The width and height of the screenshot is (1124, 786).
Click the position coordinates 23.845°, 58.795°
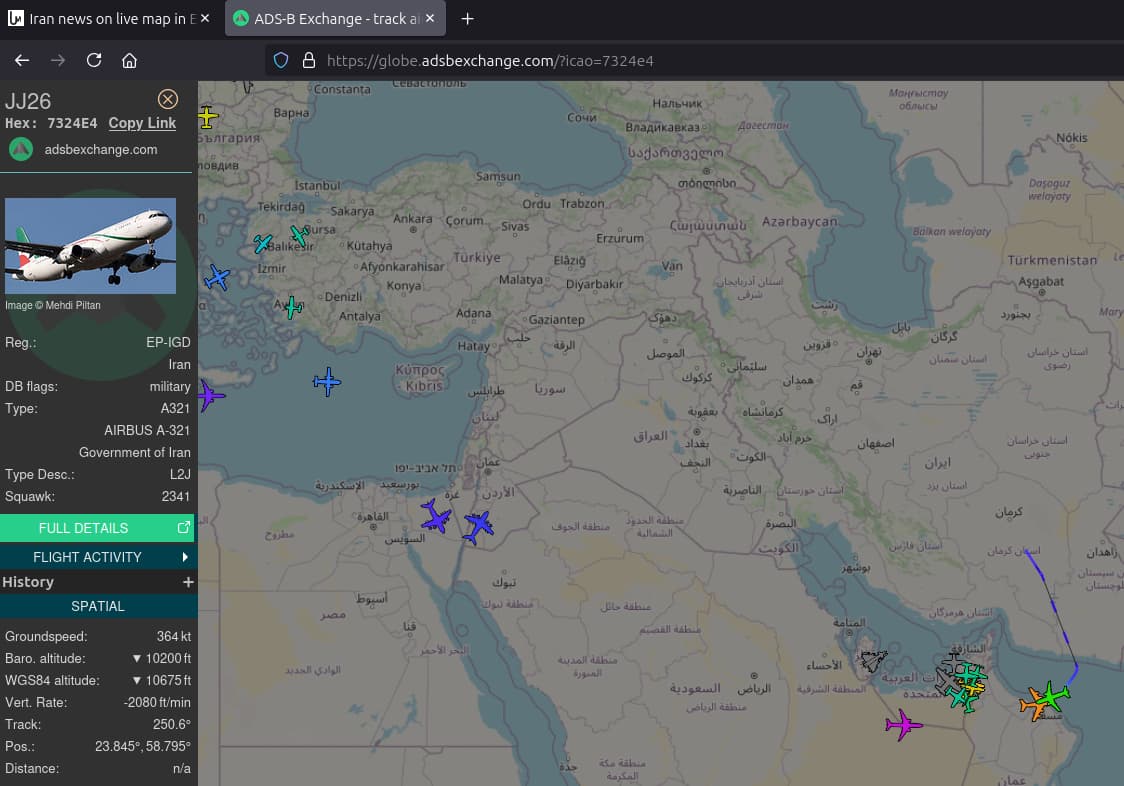[x=143, y=747]
